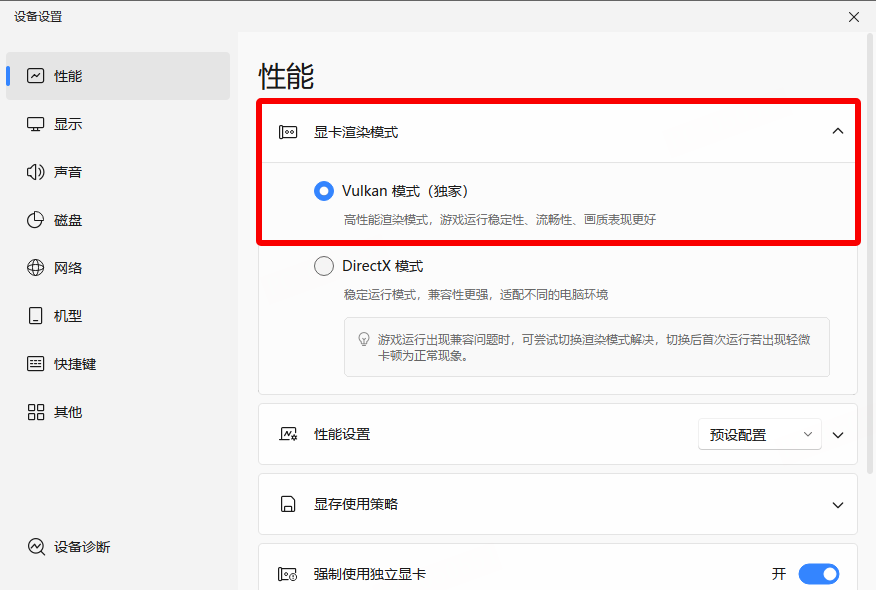Close the 设备设置 window
The image size is (876, 590).
(x=853, y=16)
